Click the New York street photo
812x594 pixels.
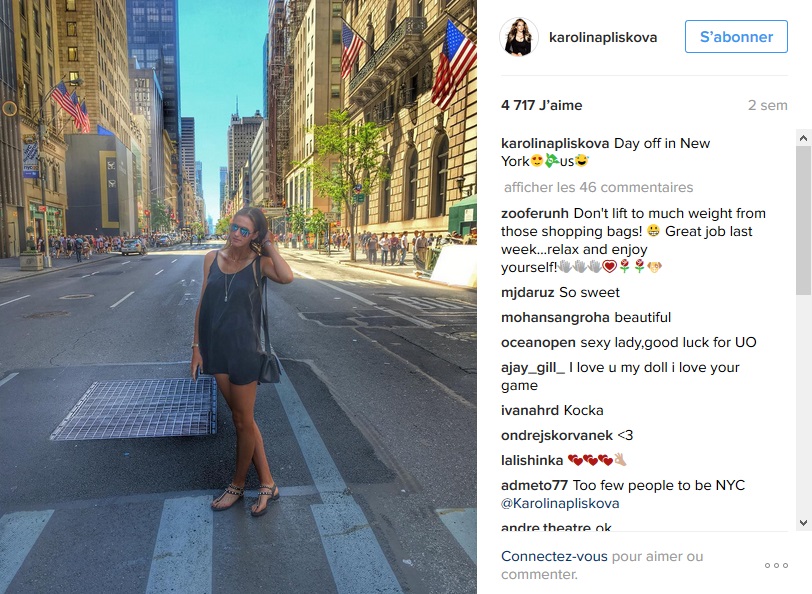(238, 297)
